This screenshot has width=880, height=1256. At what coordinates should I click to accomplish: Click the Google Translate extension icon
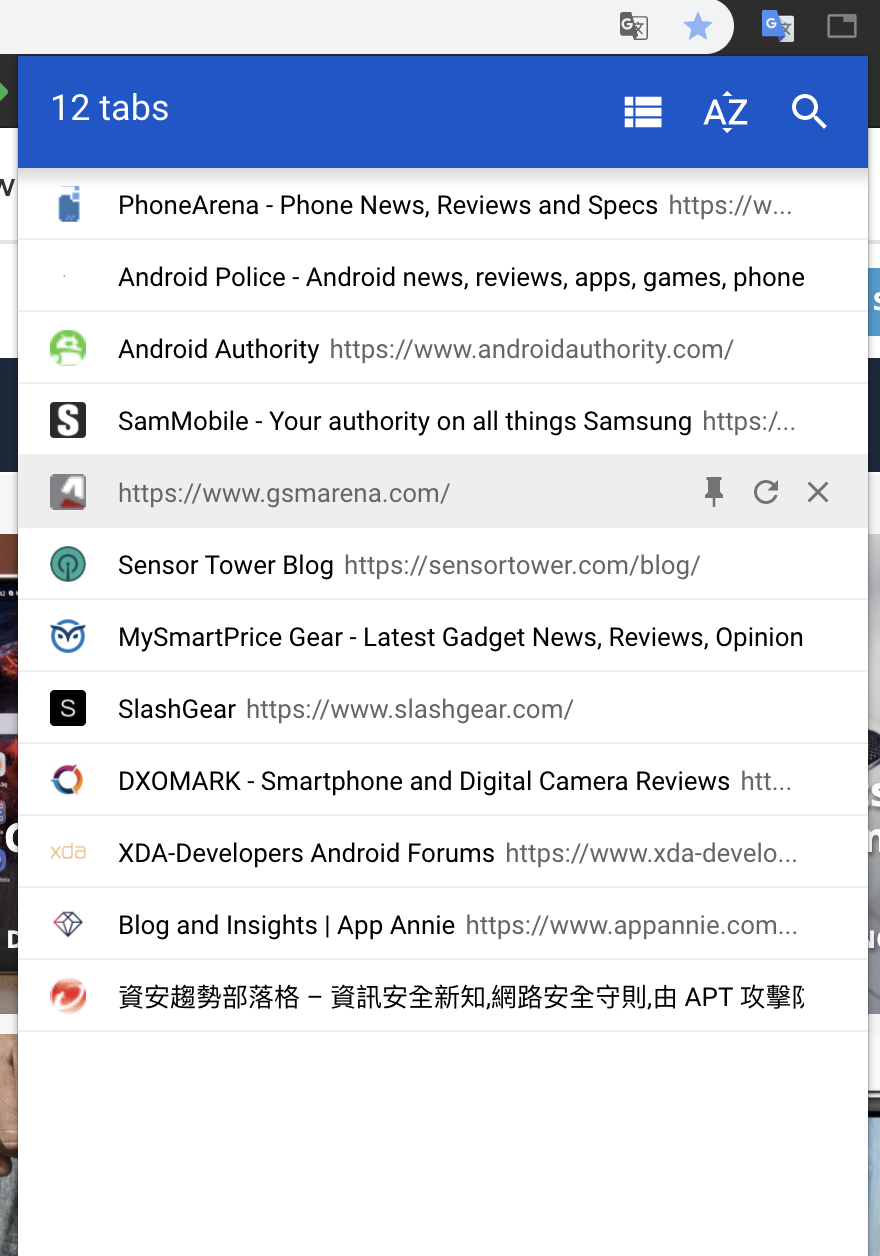coord(632,27)
